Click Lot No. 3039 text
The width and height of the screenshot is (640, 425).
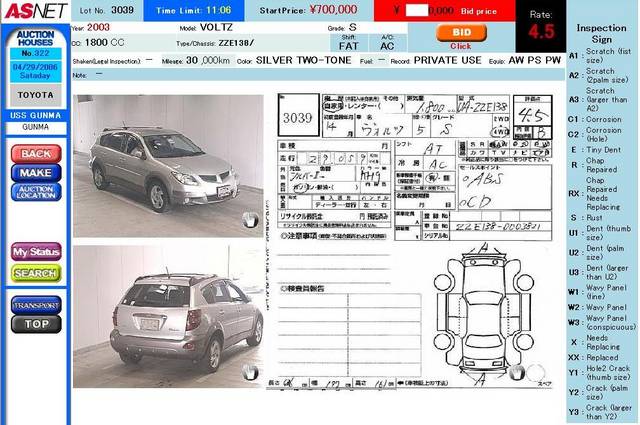coord(107,10)
